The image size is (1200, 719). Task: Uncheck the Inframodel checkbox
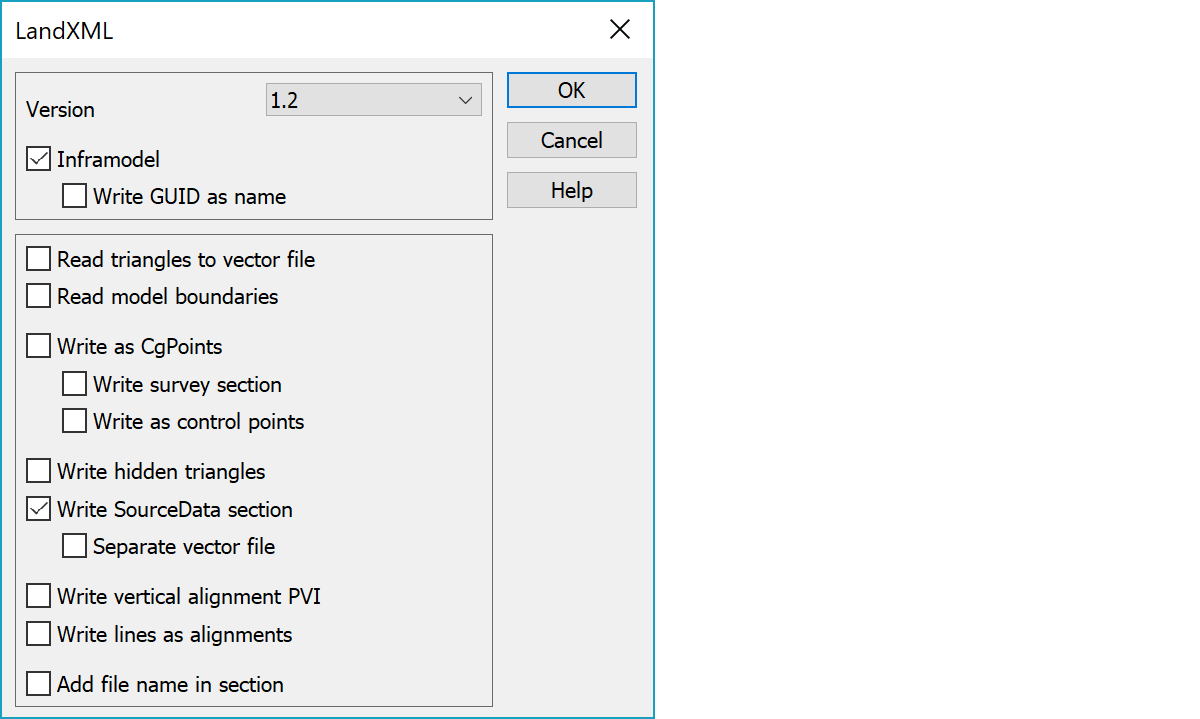[39, 159]
